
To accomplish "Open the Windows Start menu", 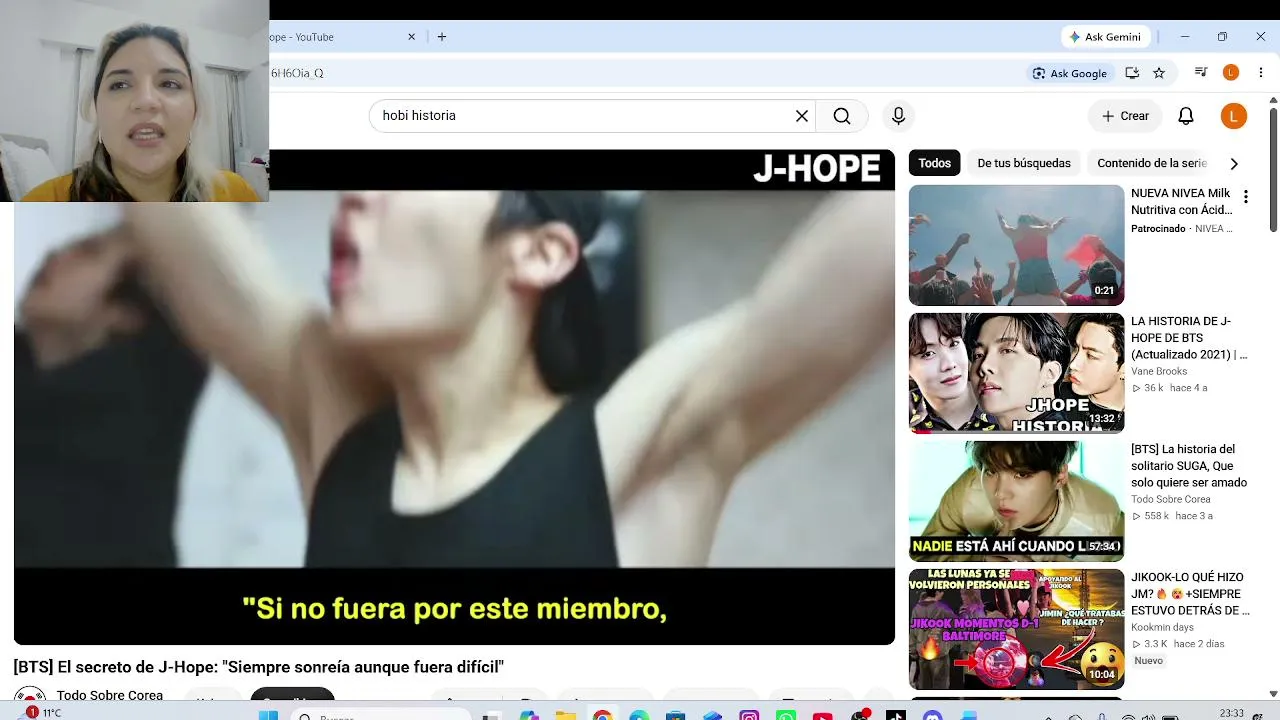I will point(268,714).
